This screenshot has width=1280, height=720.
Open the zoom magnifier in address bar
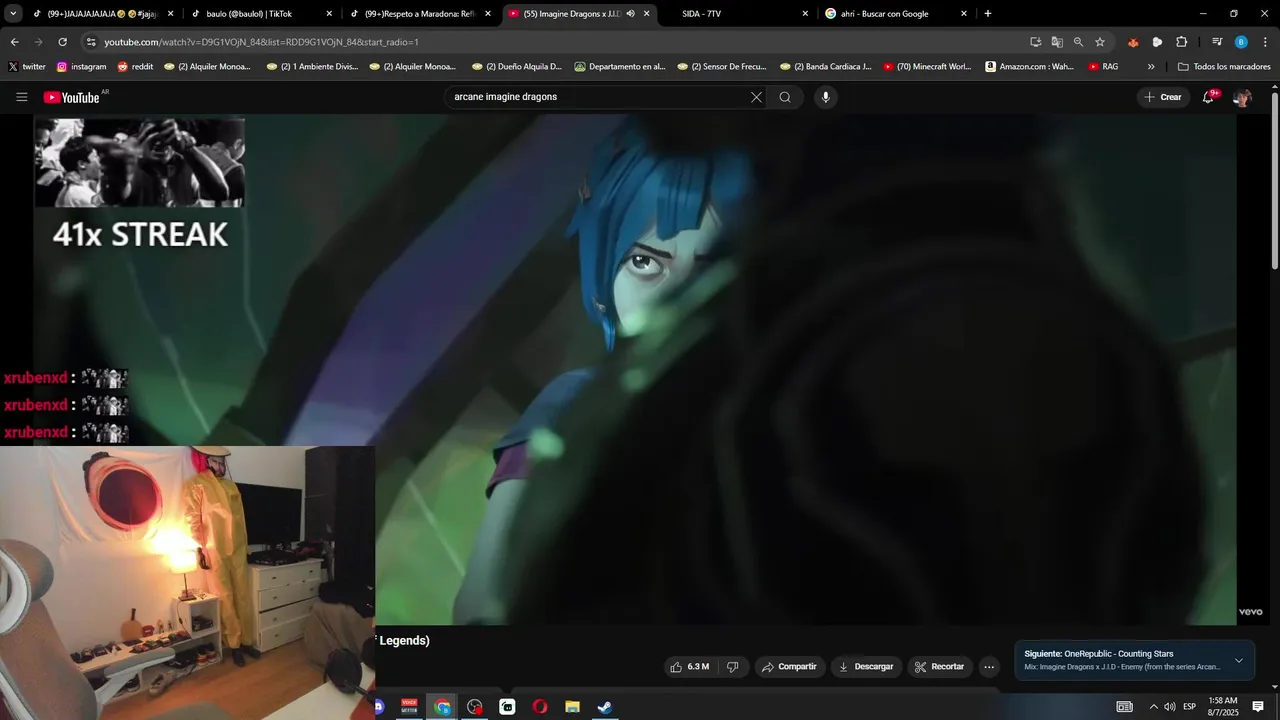tap(1078, 42)
